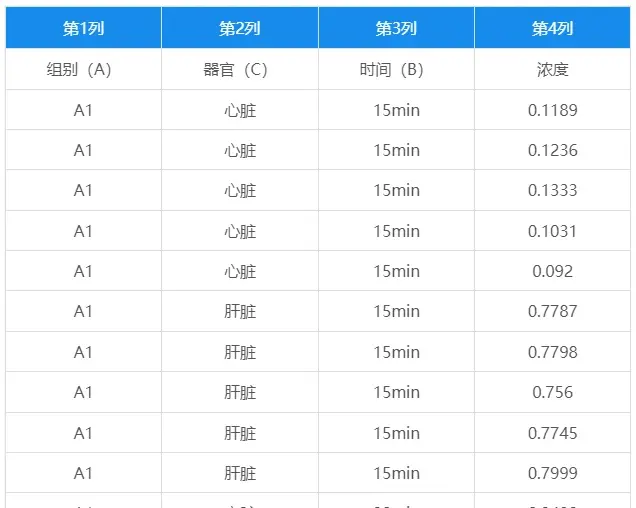Select the 器官（C）cell
Image resolution: width=636 pixels, height=508 pixels.
point(240,70)
